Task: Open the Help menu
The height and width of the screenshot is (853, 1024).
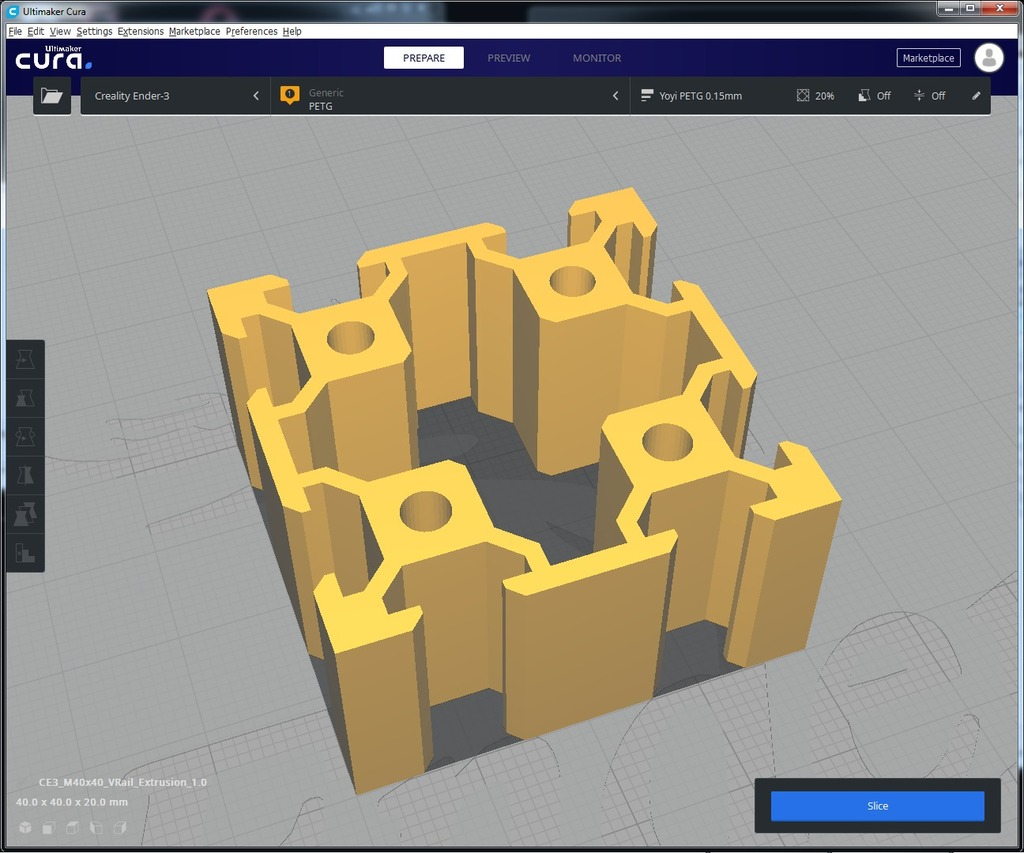Action: coord(292,31)
